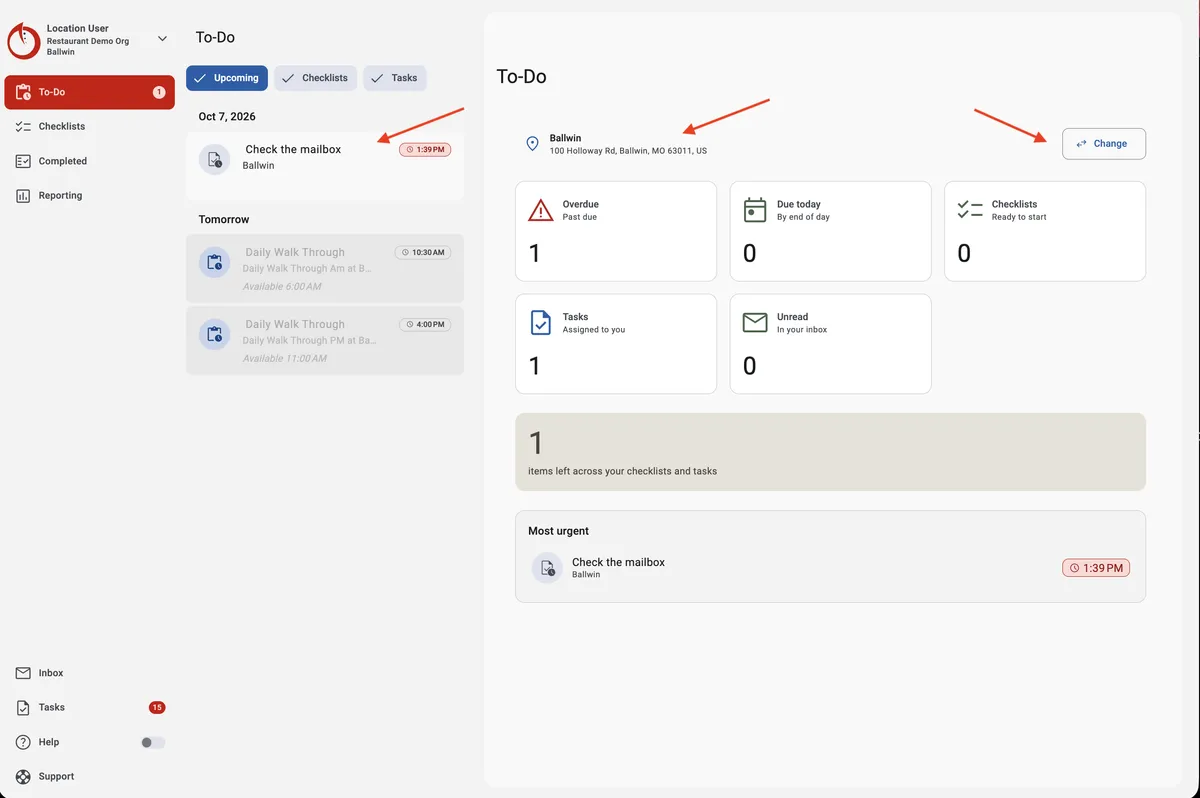This screenshot has width=1200, height=798.
Task: Open Tasks with 15 badge in sidebar
Action: [90, 707]
